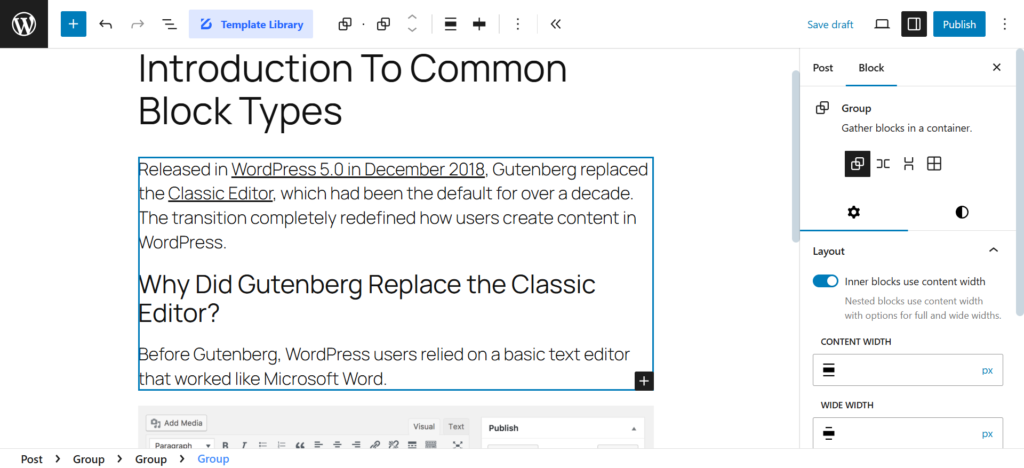Toggle Inner blocks use content width

point(825,281)
